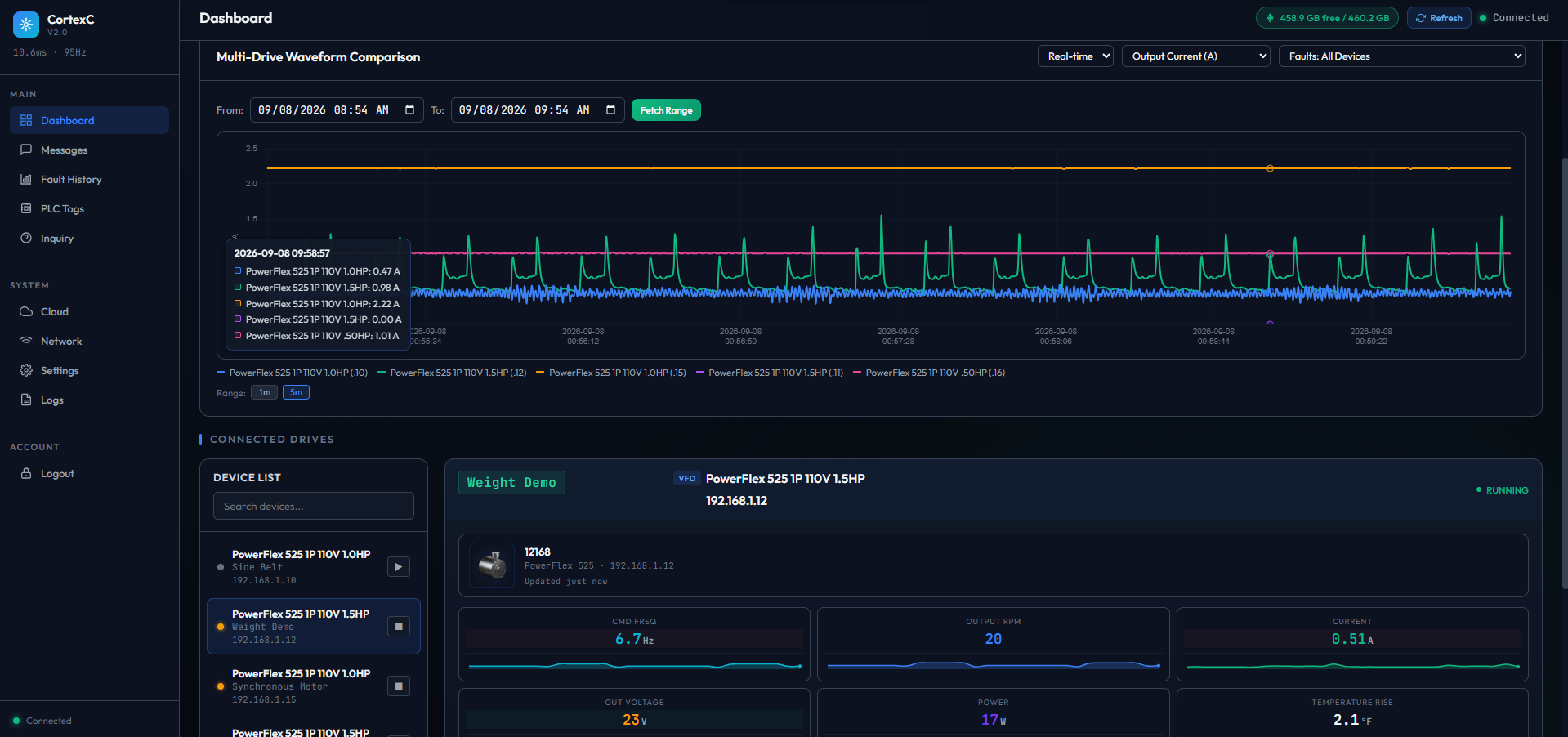Toggle legend series PowerFlex 1.0HP (.10)
The height and width of the screenshot is (737, 1568).
pos(292,373)
